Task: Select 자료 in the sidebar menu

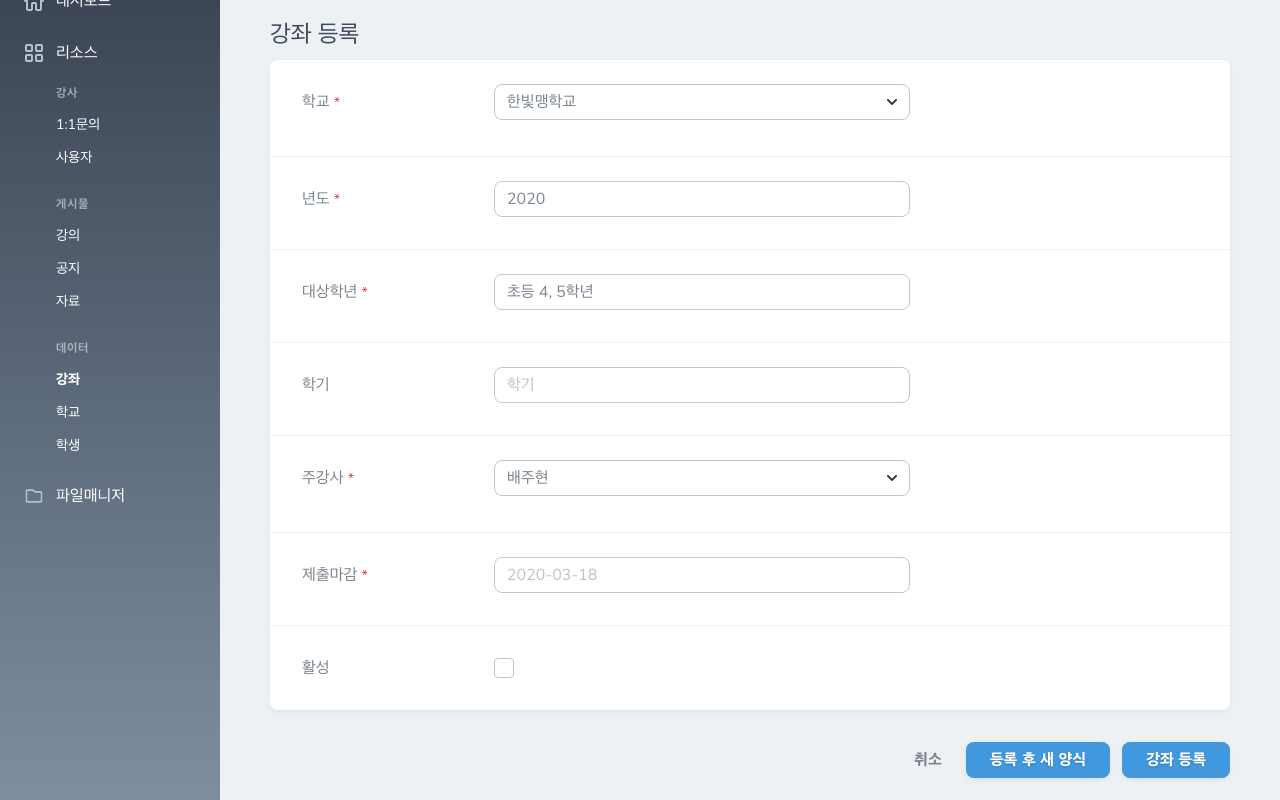Action: pyautogui.click(x=67, y=300)
